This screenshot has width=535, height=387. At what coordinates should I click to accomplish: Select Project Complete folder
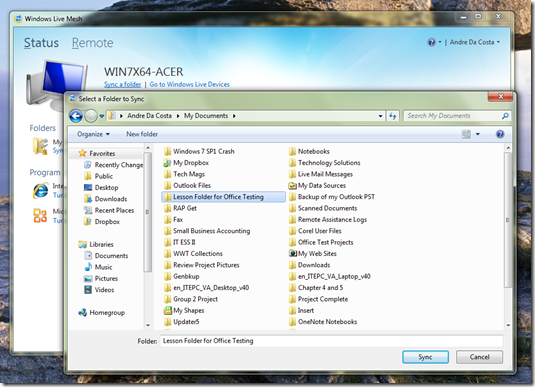319,299
